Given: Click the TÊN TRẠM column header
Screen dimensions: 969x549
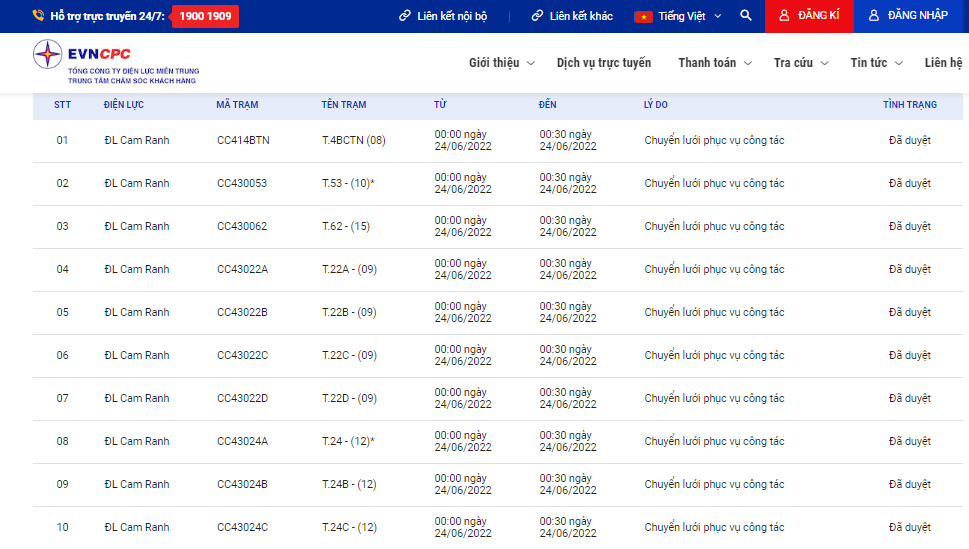Looking at the screenshot, I should [x=344, y=105].
